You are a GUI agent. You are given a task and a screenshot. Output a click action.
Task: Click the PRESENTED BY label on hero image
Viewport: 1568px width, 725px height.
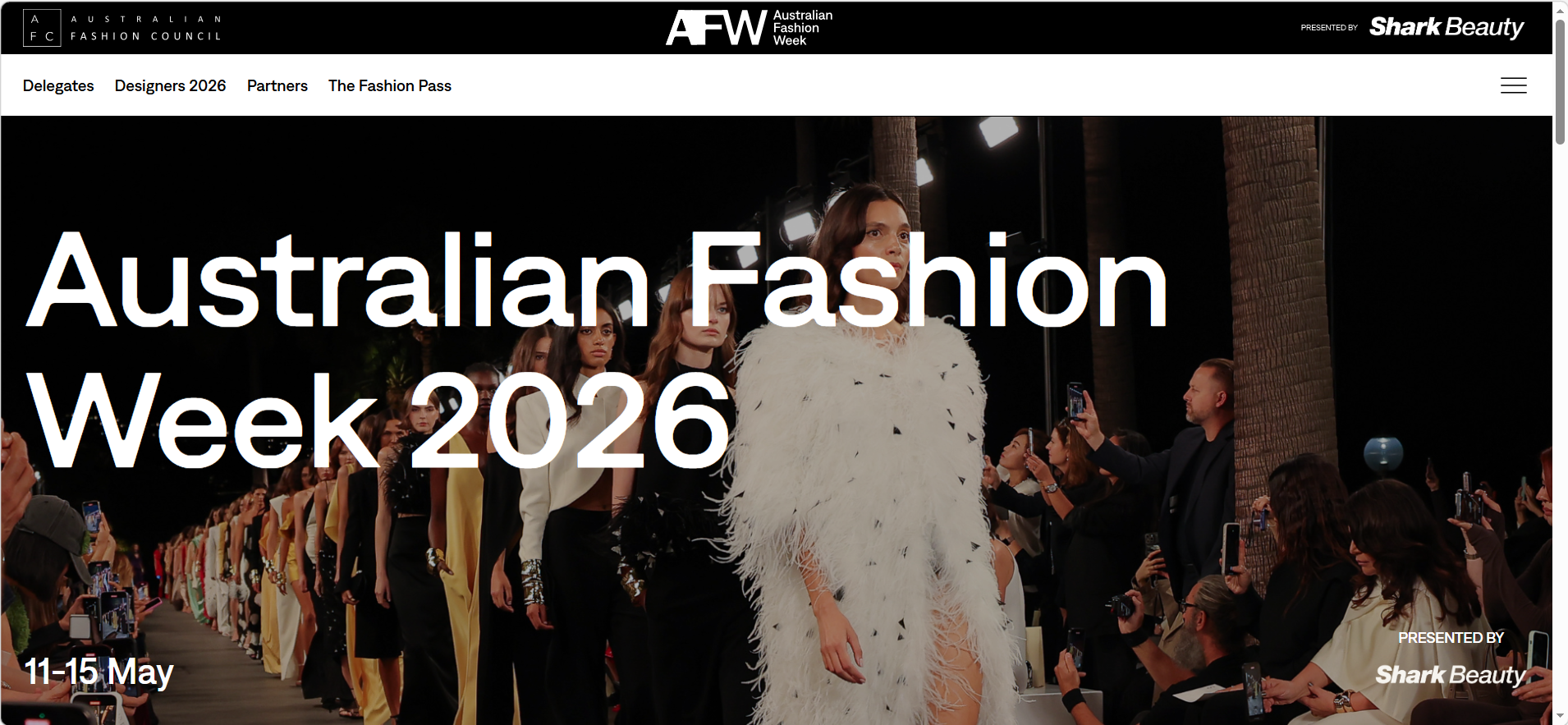1451,638
